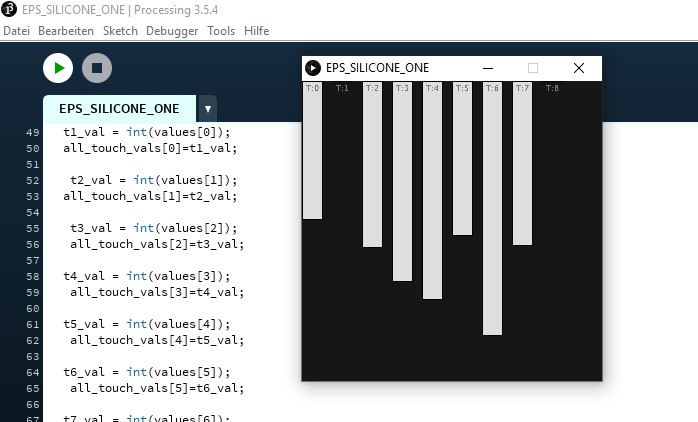Viewport: 698px width, 422px height.
Task: Click code line 'all_touch_vals[5]=t6_val;'
Action: (x=157, y=389)
